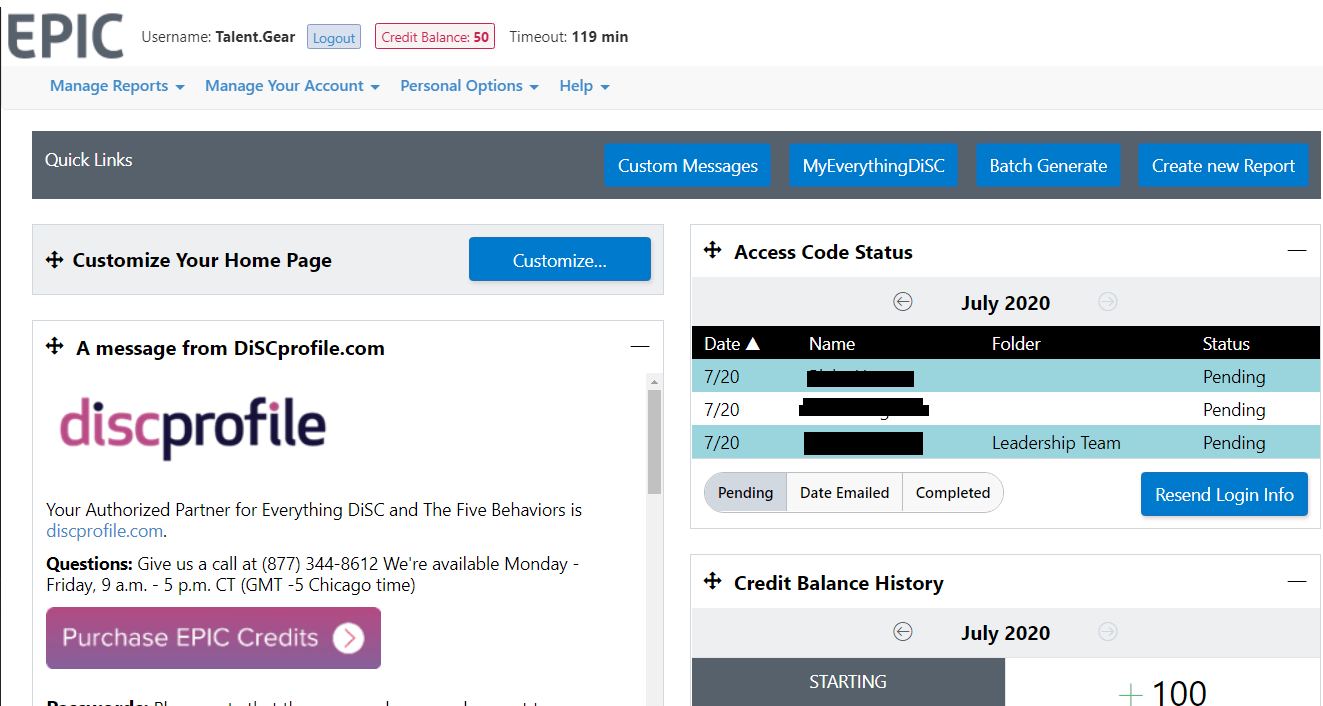Go to previous month in Access Code Status
This screenshot has height=706, width=1323.
click(x=903, y=301)
